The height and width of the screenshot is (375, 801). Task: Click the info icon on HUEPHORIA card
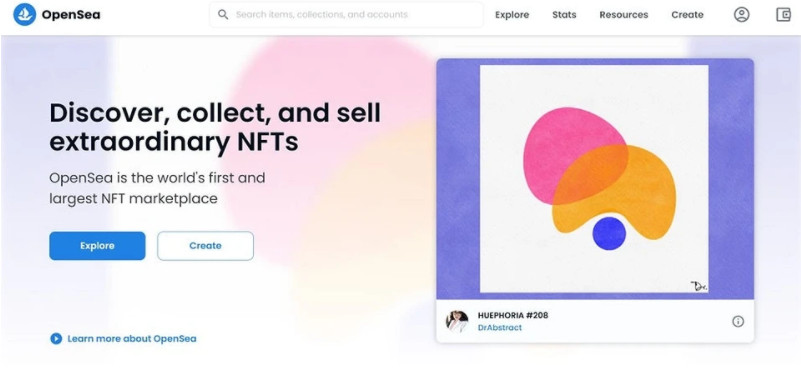click(738, 321)
